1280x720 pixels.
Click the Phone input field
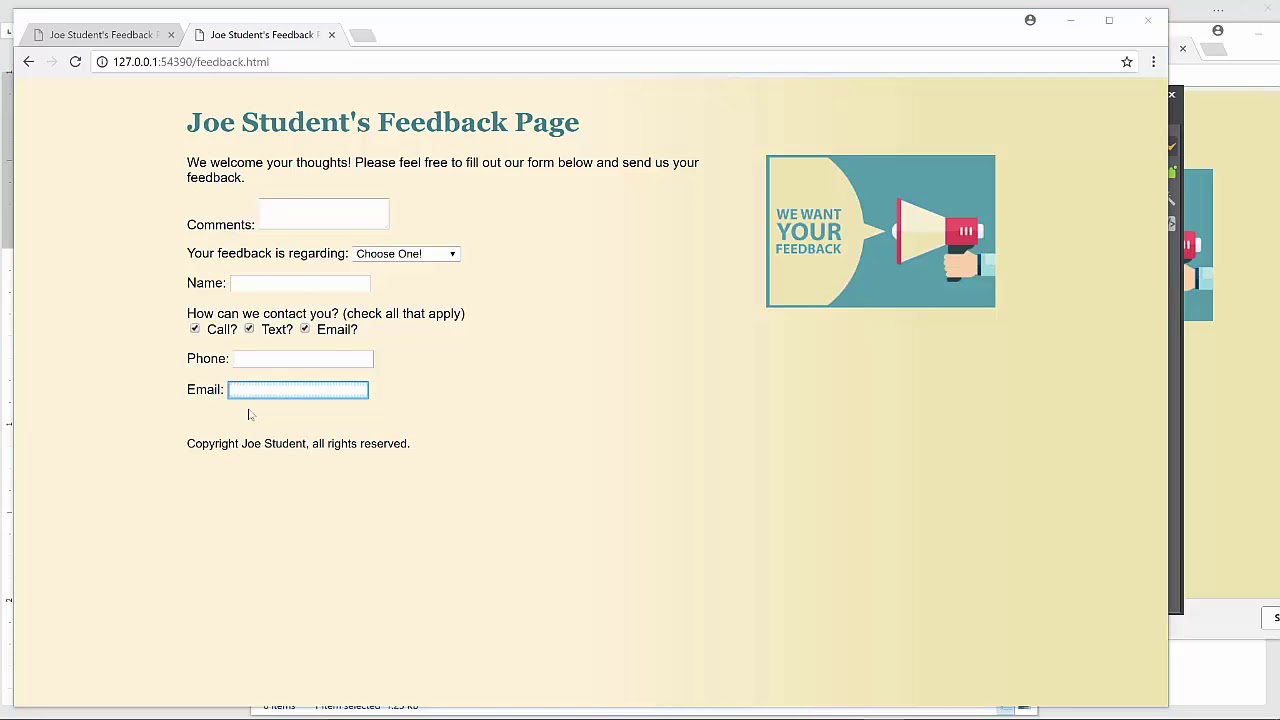point(303,359)
